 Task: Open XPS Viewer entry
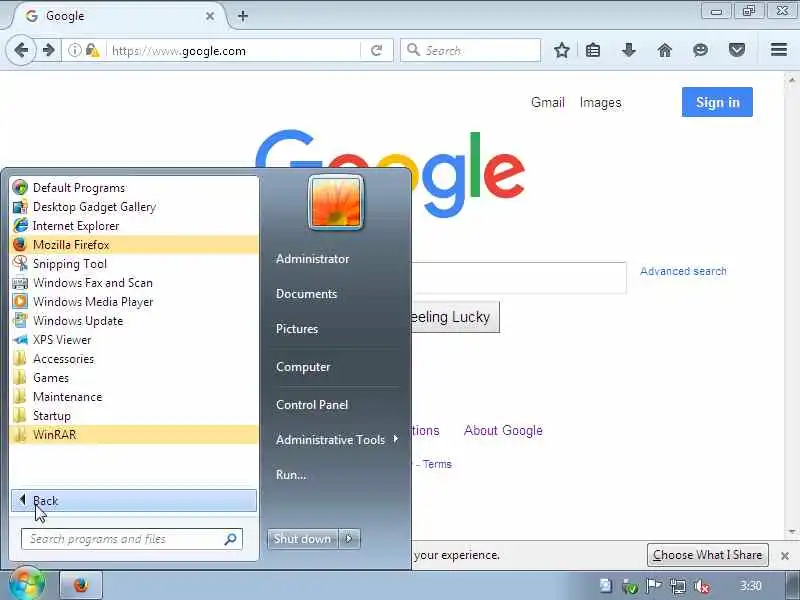pyautogui.click(x=134, y=340)
